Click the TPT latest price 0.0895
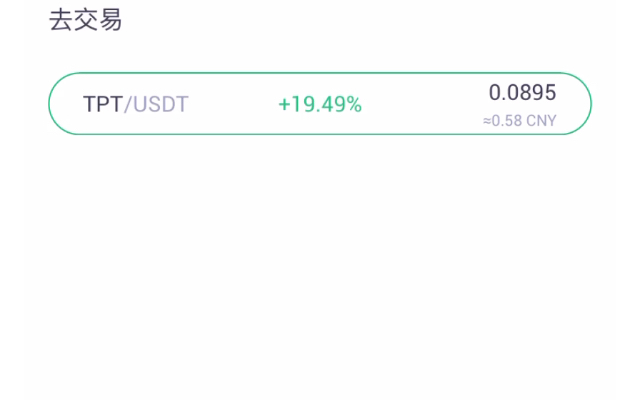 522,92
